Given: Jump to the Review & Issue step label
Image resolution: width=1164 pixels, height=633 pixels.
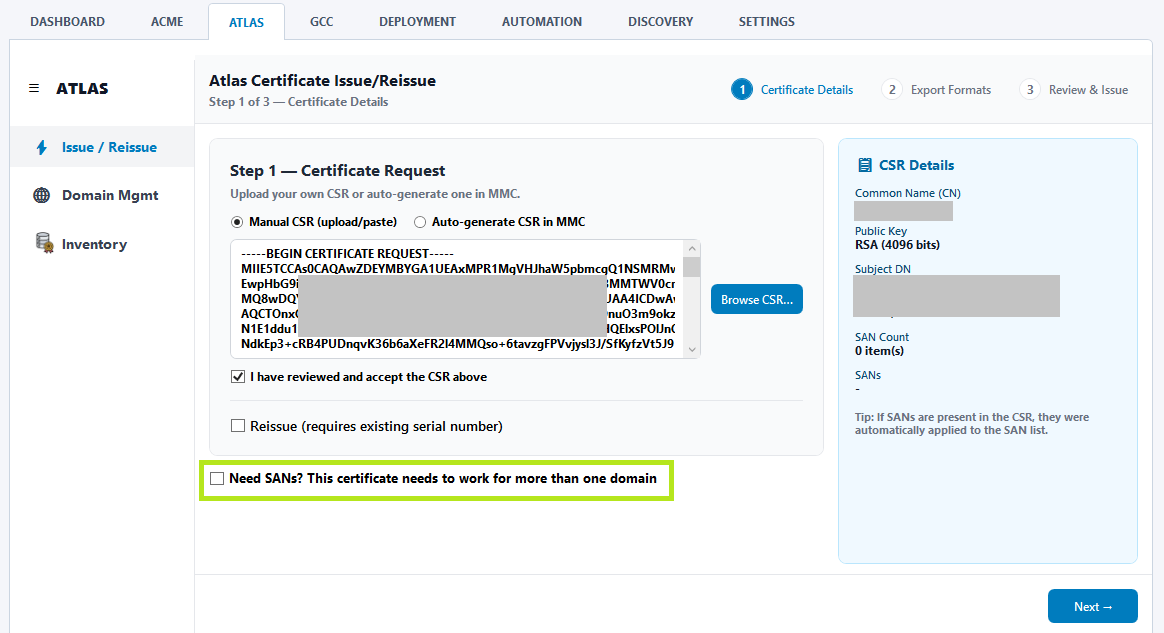Looking at the screenshot, I should point(1088,90).
